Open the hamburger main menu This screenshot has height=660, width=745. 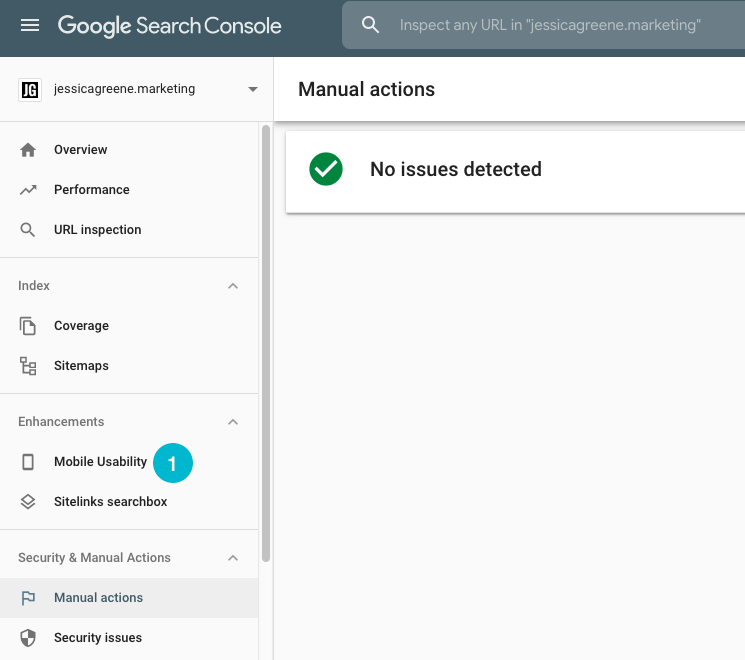(30, 25)
